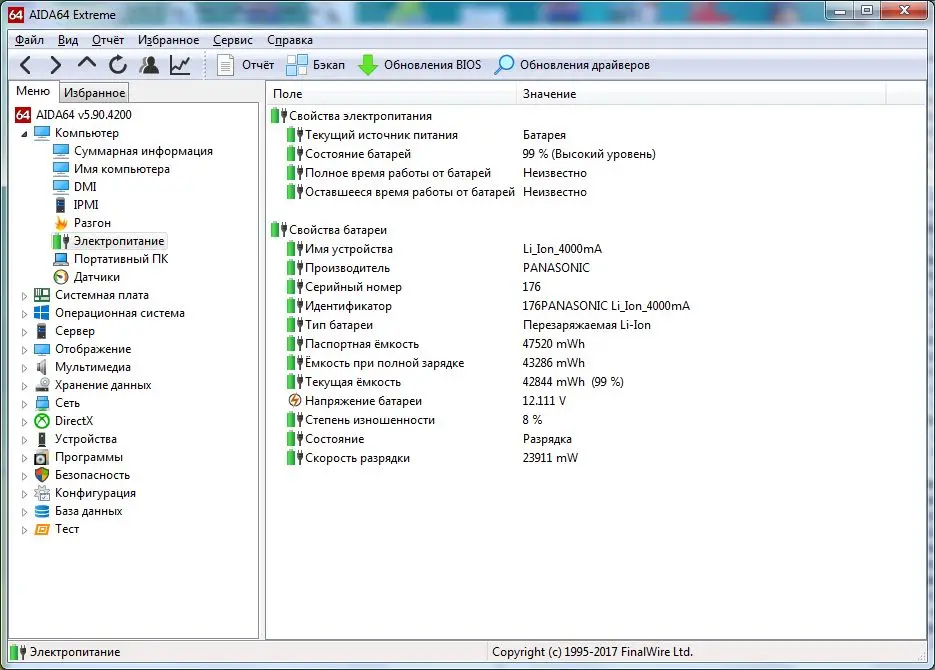935x670 pixels.
Task: Collapse the Компьютер tree node
Action: 24,134
